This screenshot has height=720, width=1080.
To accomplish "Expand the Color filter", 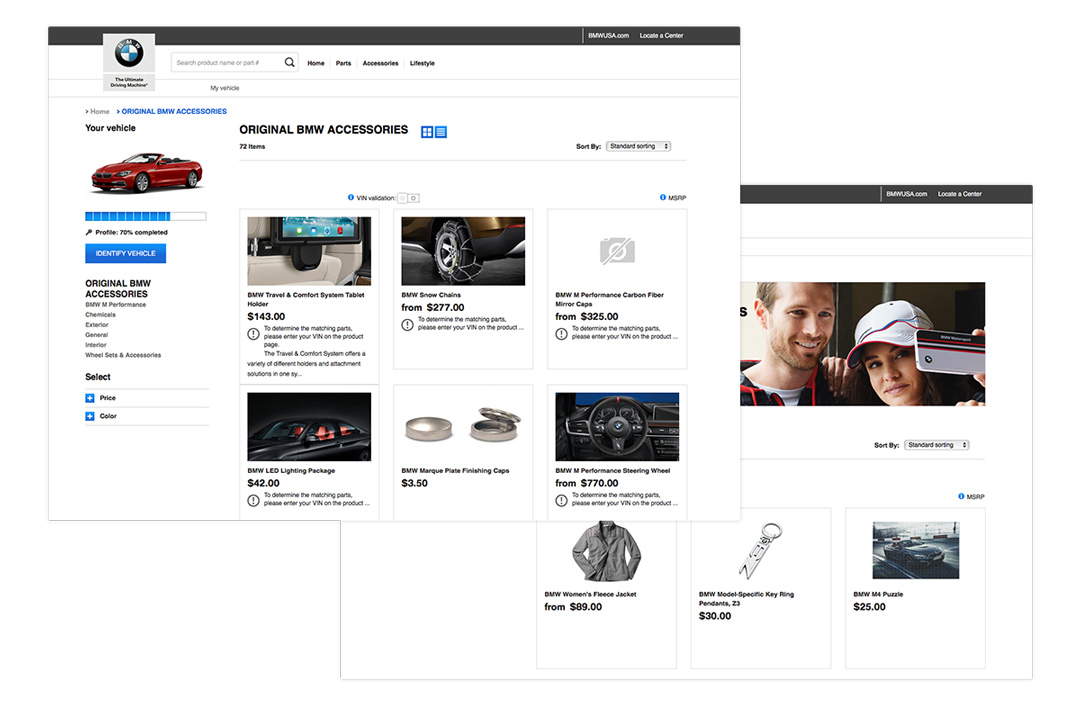I will 90,416.
